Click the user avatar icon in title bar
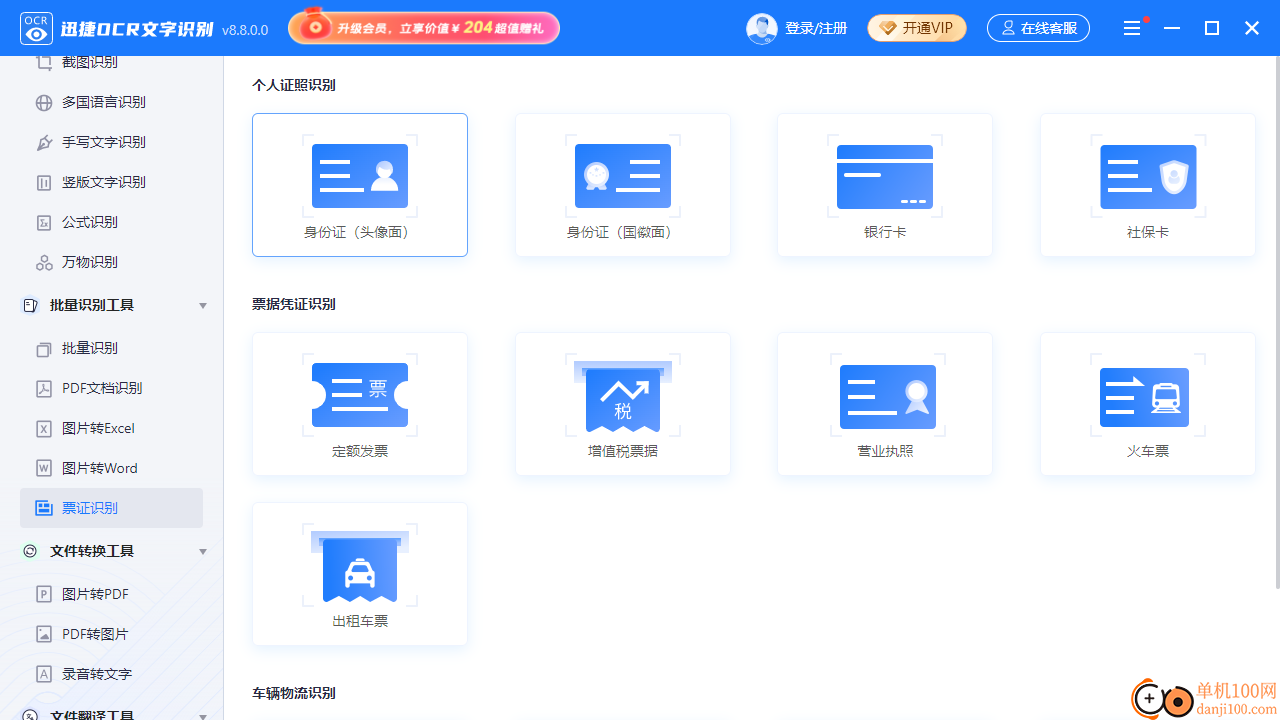This screenshot has height=720, width=1280. click(x=762, y=28)
